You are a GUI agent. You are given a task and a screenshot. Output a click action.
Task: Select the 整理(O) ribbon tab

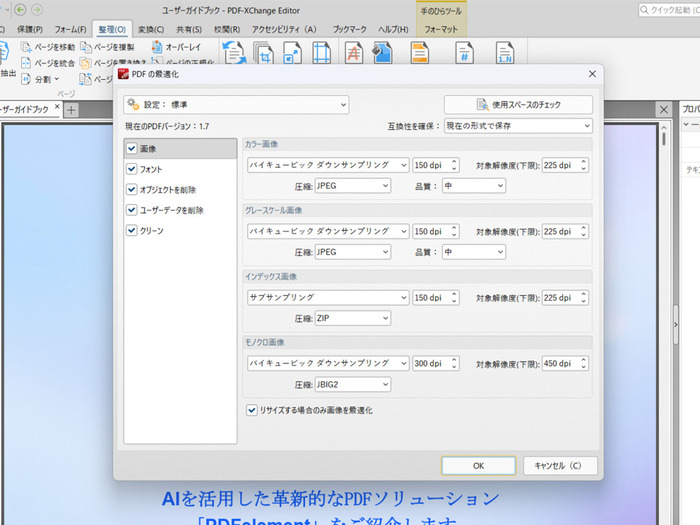tap(112, 29)
